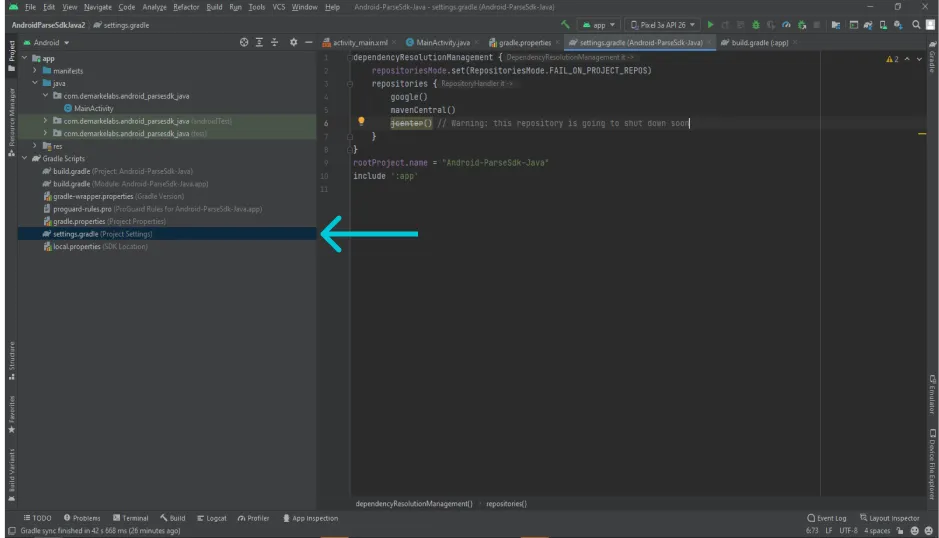Toggle the Build Variants side panel
The width and height of the screenshot is (939, 538).
click(x=11, y=474)
